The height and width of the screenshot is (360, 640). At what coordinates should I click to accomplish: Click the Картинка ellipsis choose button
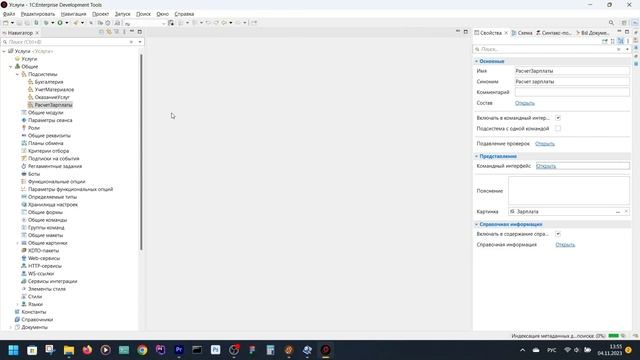[618, 211]
